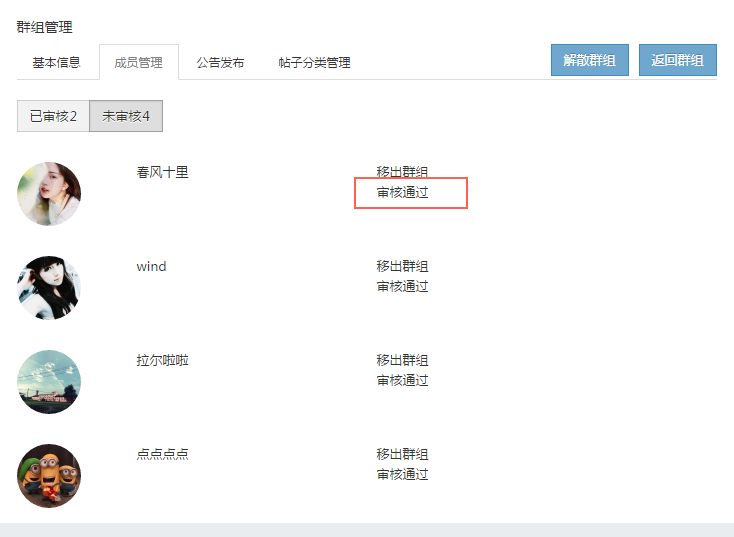Switch to the 公告发布 tab
Screen dimensions: 734x537
click(x=220, y=62)
